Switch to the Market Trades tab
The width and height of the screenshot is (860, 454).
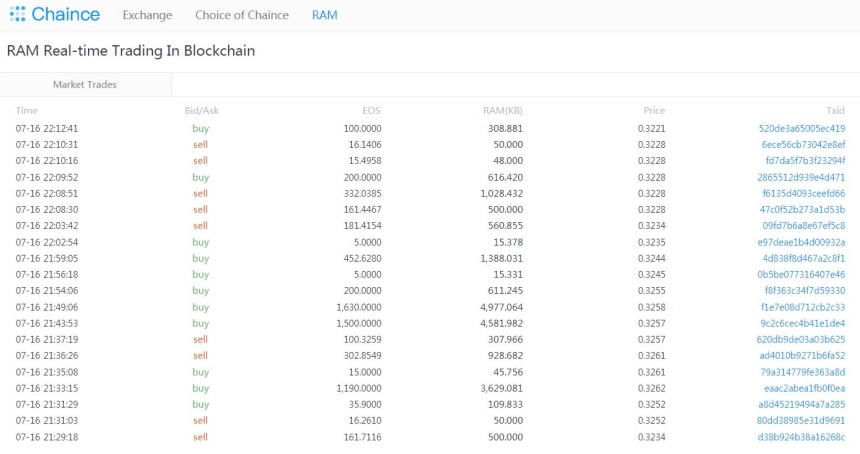[x=85, y=84]
